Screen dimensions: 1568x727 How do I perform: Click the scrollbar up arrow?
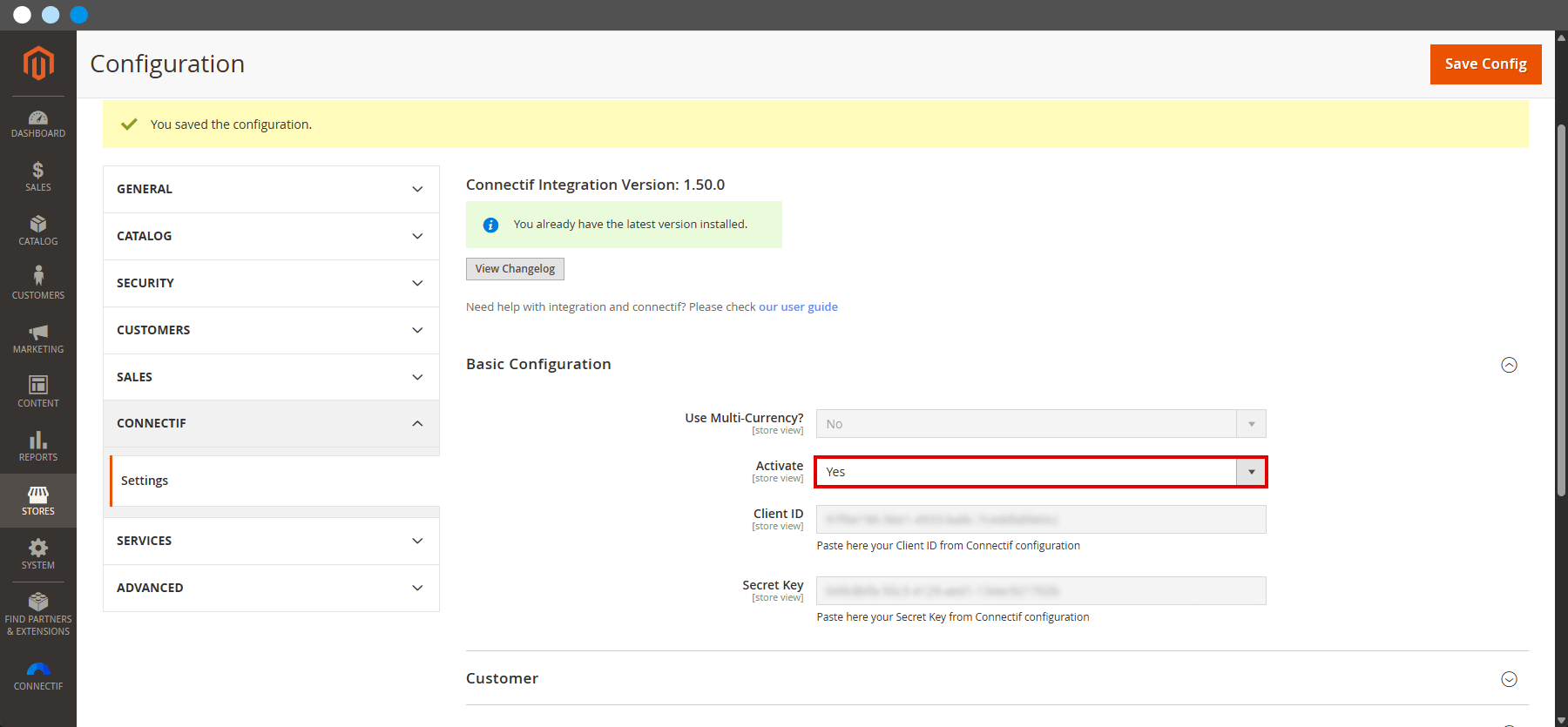(1561, 37)
